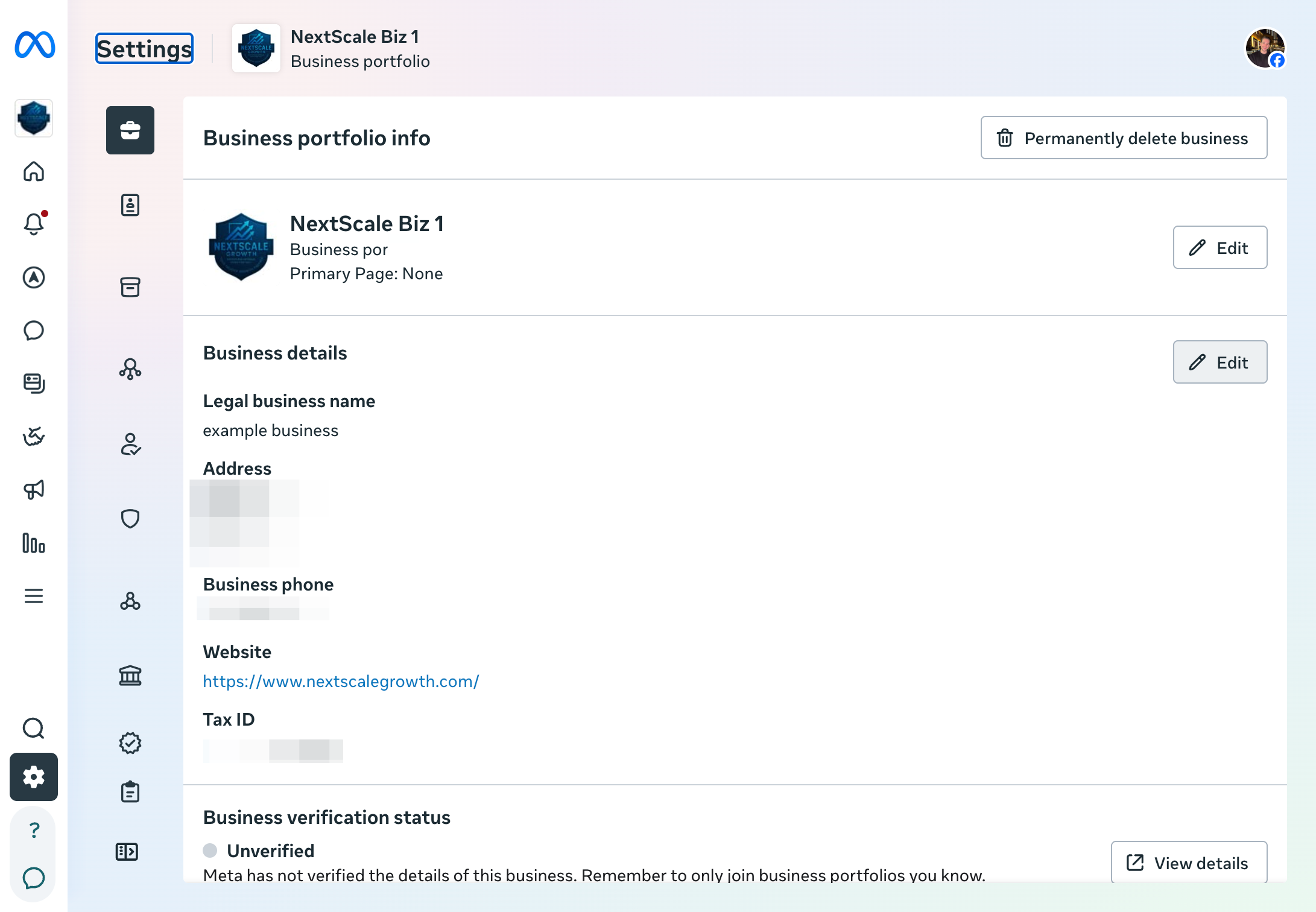
Task: Click the NextScale Biz 1 portfolio switcher in header
Action: [x=331, y=48]
